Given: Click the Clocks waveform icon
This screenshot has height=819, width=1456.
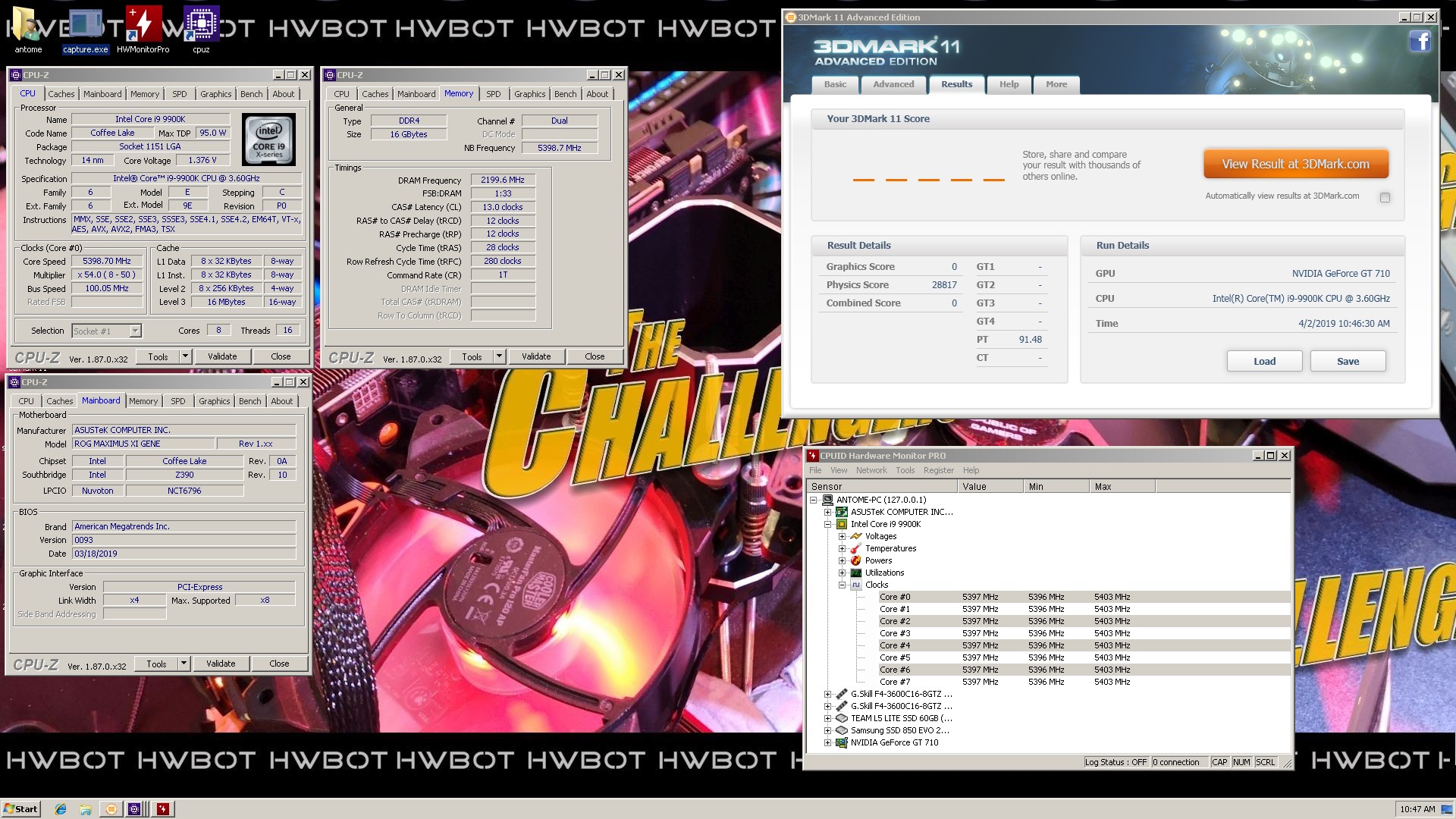Looking at the screenshot, I should (856, 585).
